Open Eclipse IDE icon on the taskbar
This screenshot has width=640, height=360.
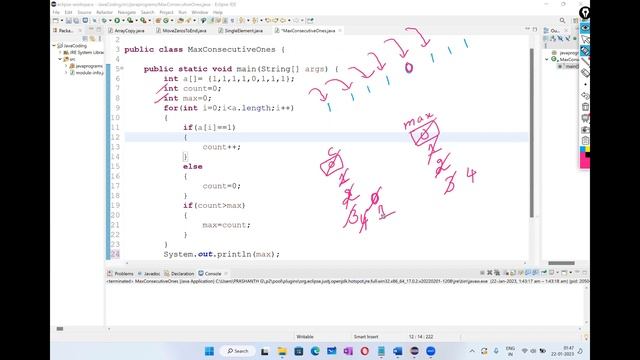414,351
